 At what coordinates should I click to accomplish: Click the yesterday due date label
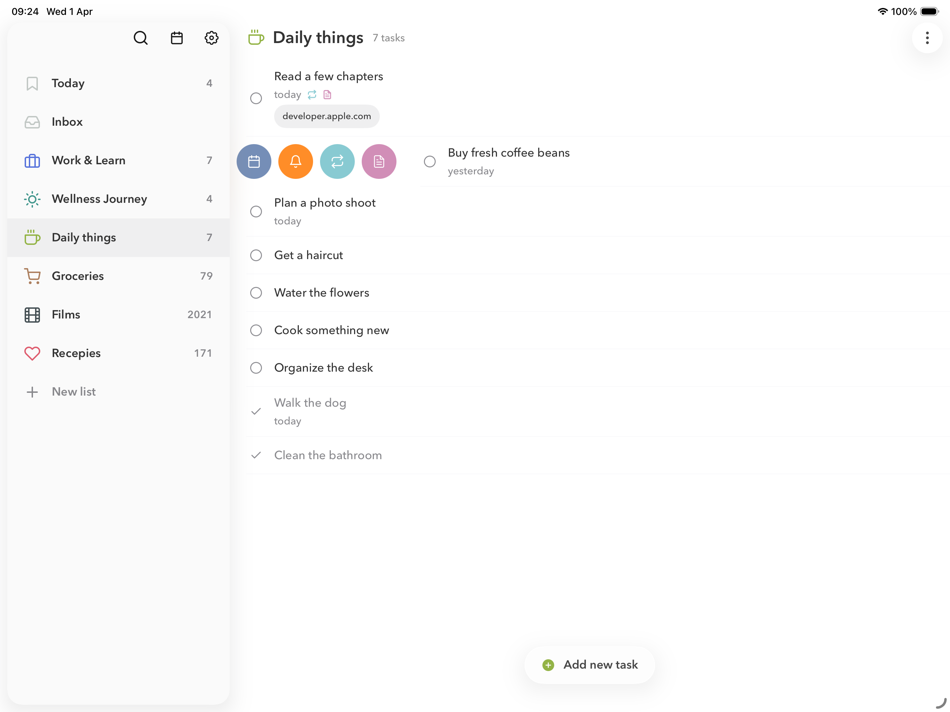pos(471,171)
